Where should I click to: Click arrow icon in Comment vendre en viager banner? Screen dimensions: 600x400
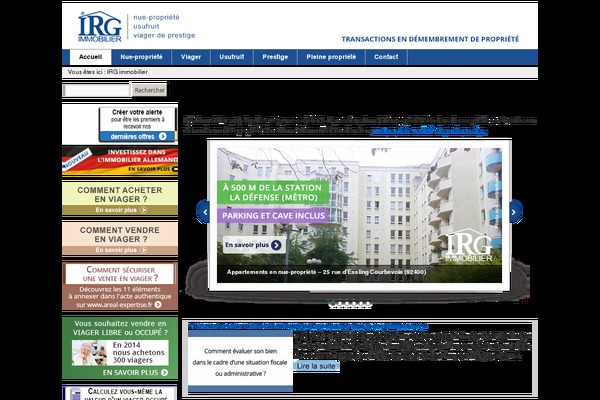point(143,250)
